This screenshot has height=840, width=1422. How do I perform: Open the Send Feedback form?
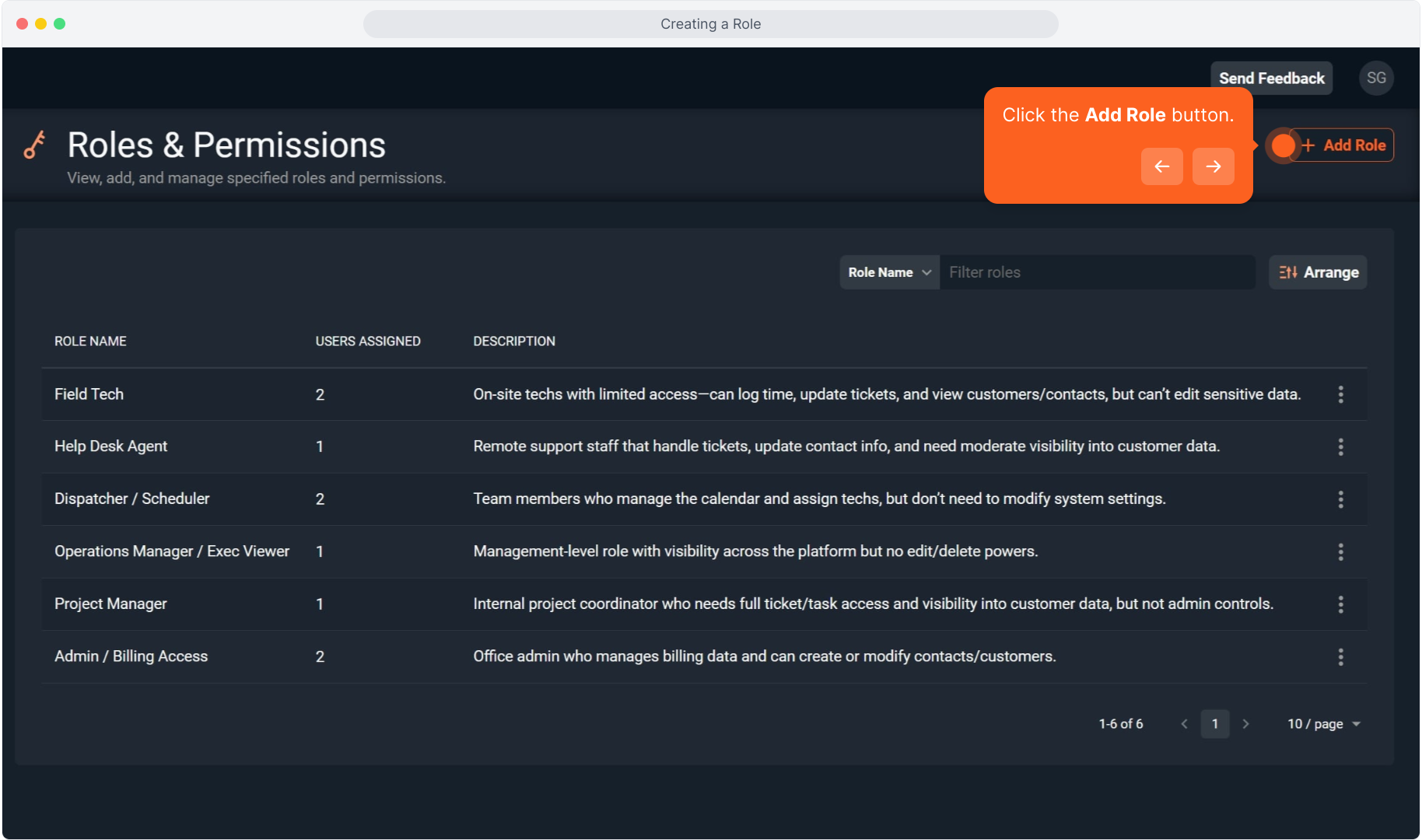(1271, 79)
